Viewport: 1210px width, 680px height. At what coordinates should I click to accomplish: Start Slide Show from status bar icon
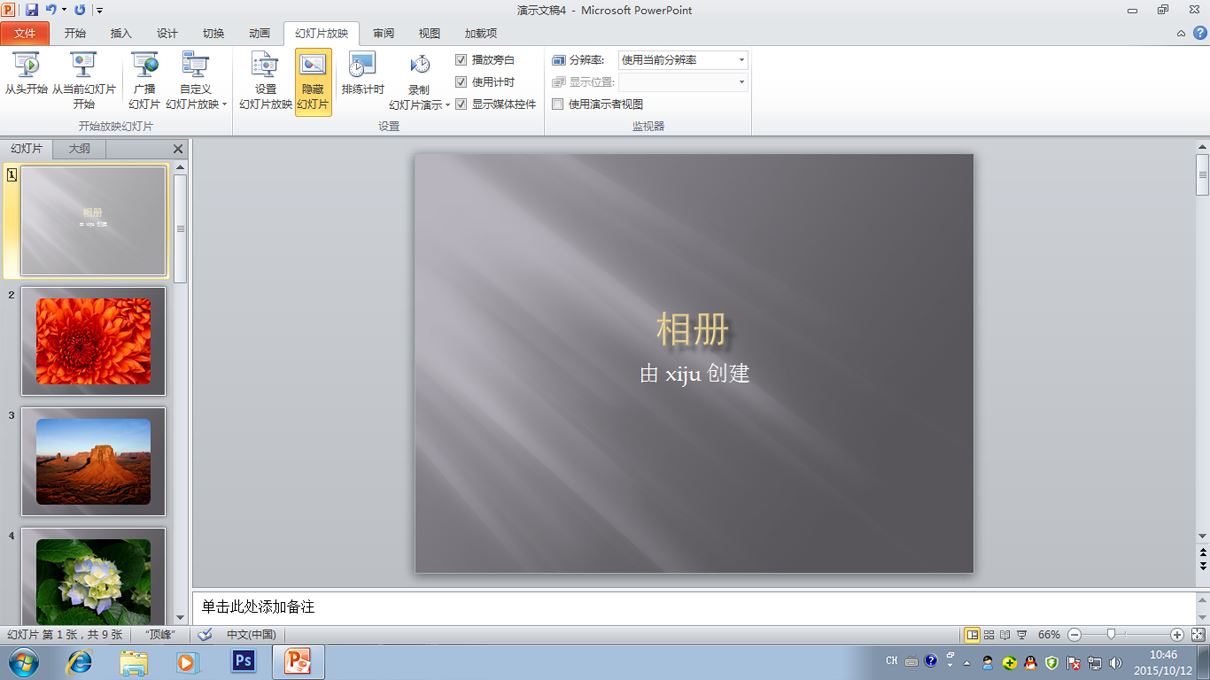click(x=1022, y=635)
